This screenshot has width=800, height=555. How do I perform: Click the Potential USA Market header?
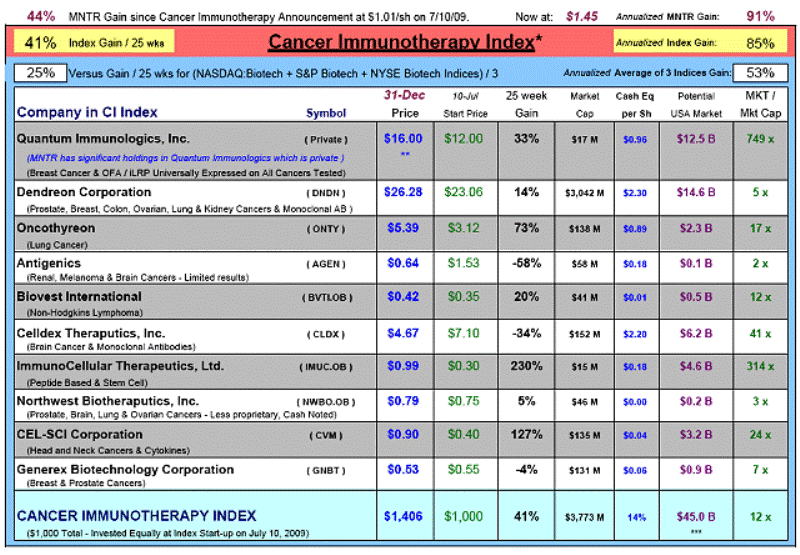point(696,105)
